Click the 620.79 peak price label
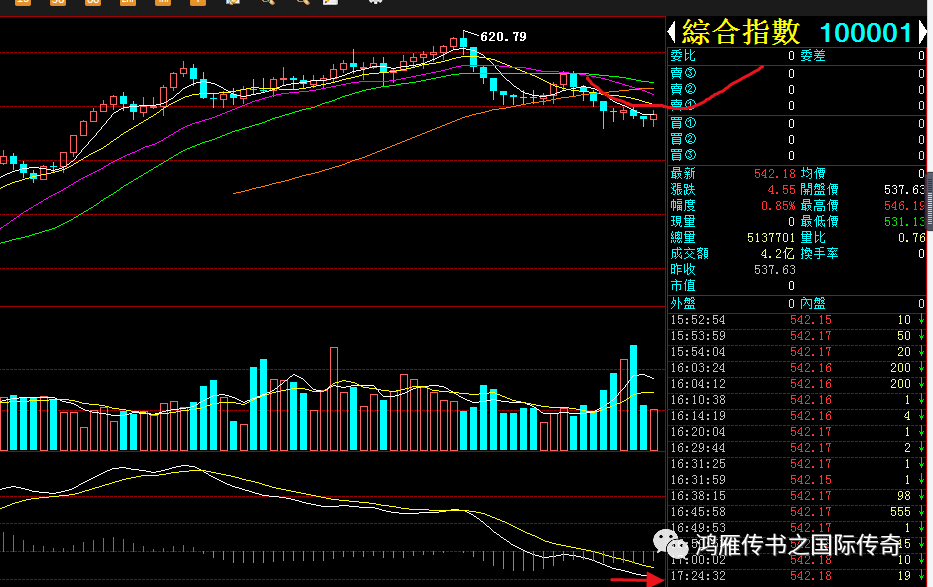Viewport: 933px width, 587px height. (x=503, y=37)
